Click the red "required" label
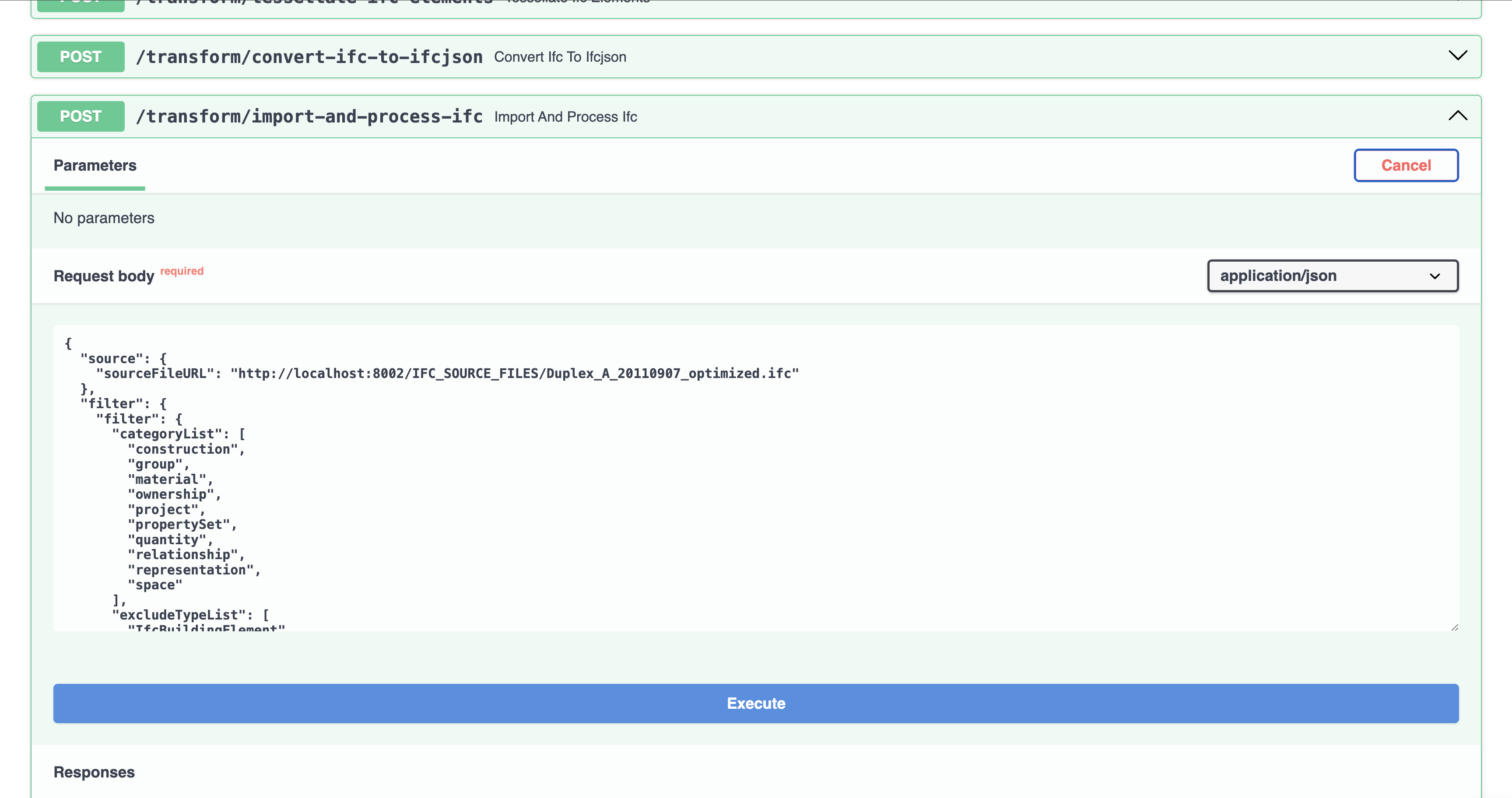 coord(182,271)
